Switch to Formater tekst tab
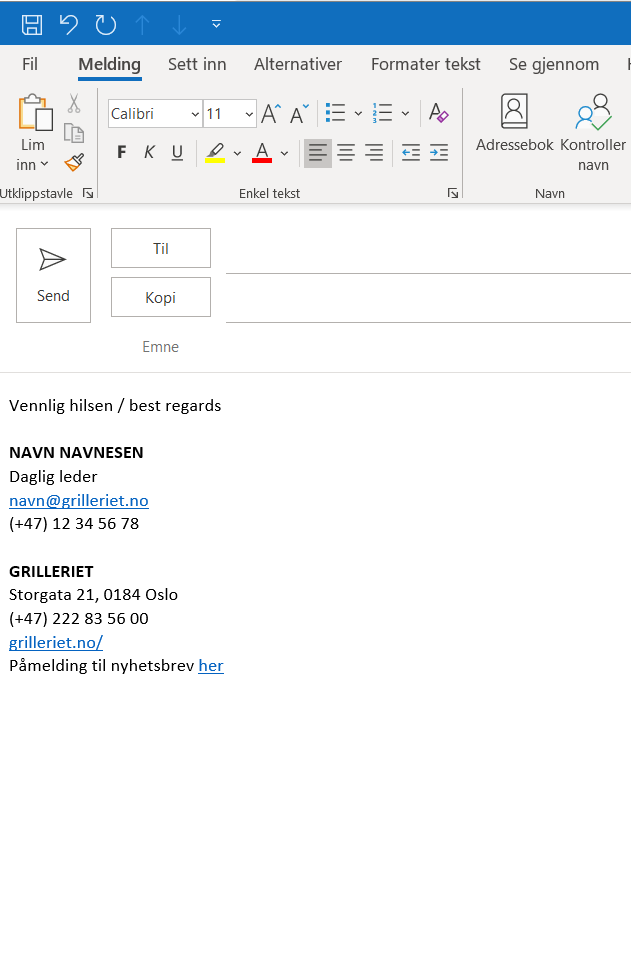 425,64
